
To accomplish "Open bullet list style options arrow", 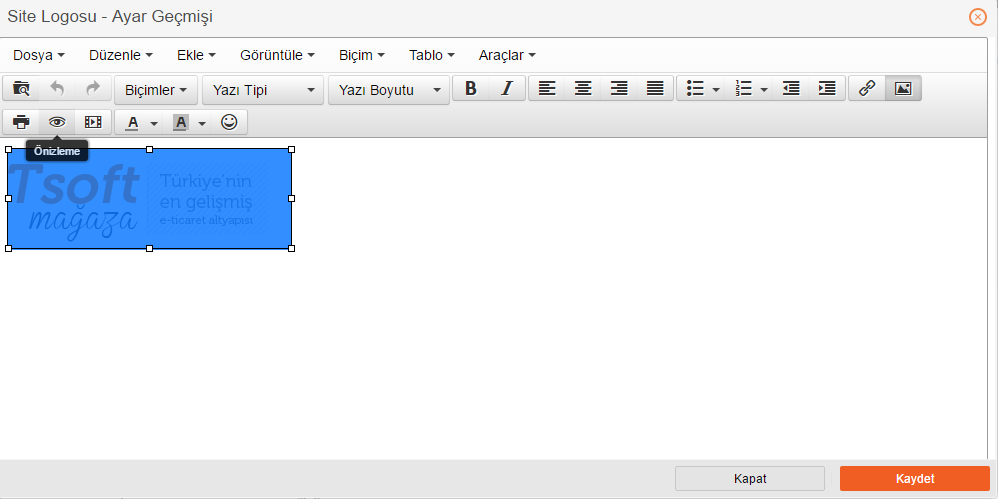I will (717, 90).
